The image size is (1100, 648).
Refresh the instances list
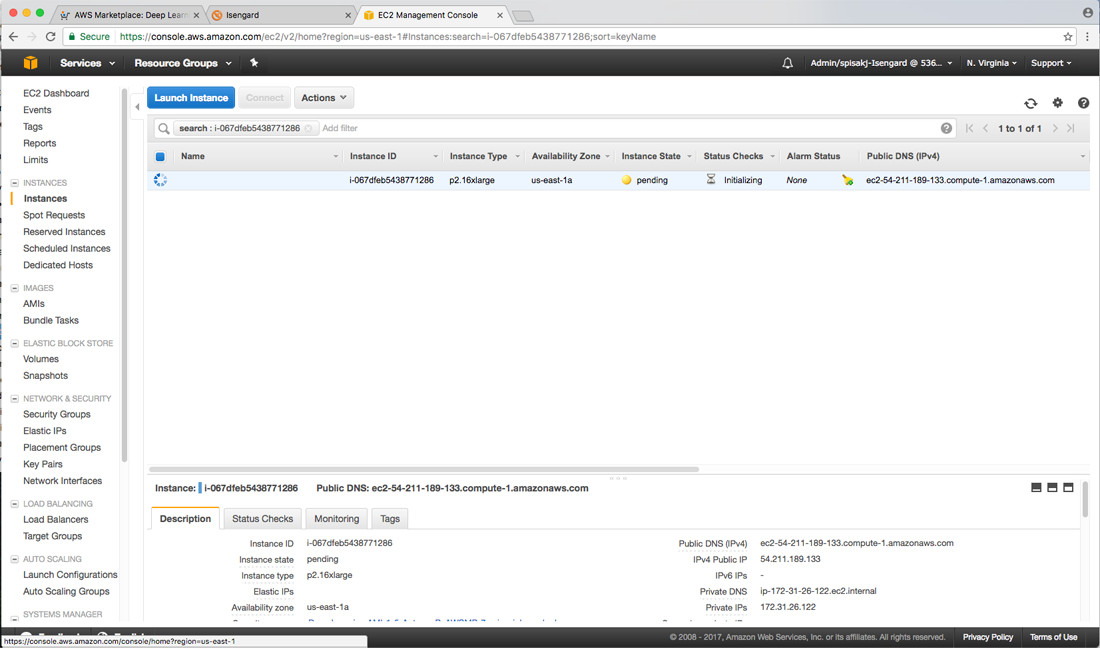(1031, 103)
